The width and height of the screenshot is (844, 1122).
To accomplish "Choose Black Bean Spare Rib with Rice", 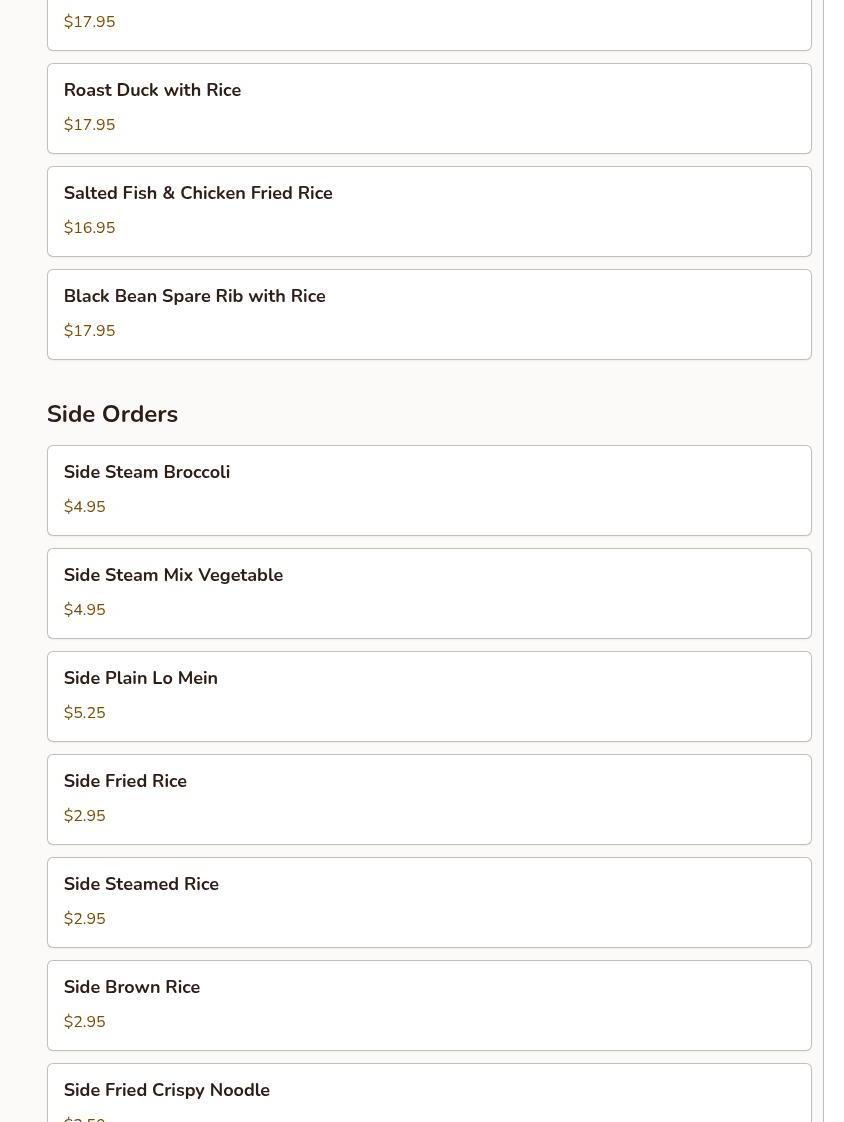I will tap(429, 315).
